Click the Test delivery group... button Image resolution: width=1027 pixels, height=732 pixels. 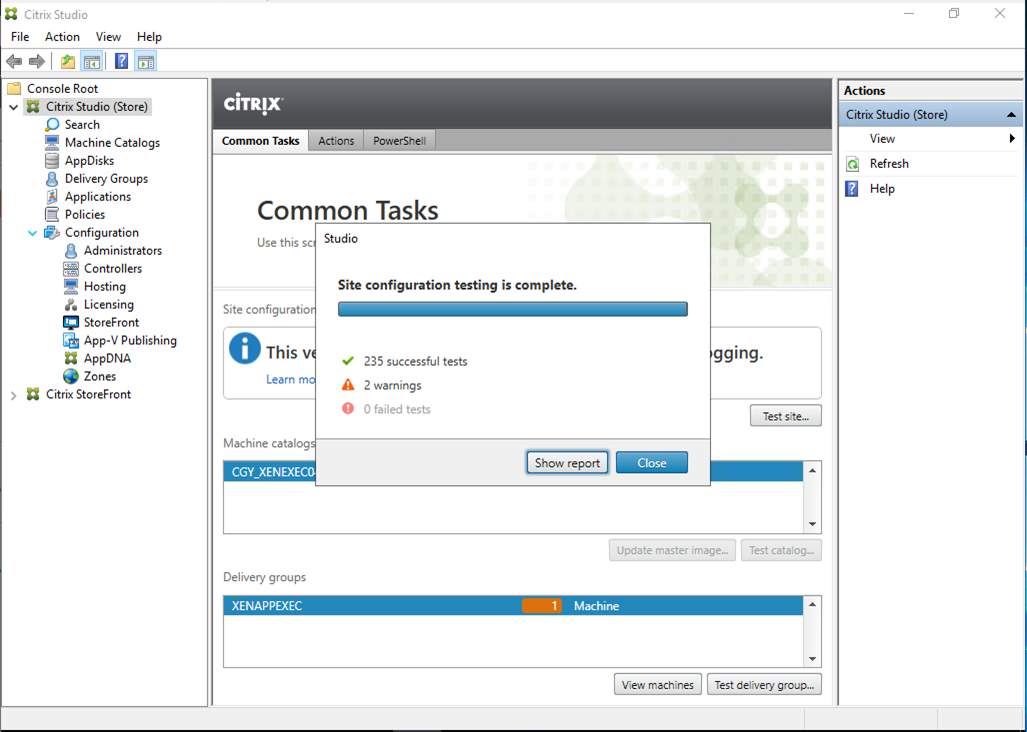click(764, 685)
